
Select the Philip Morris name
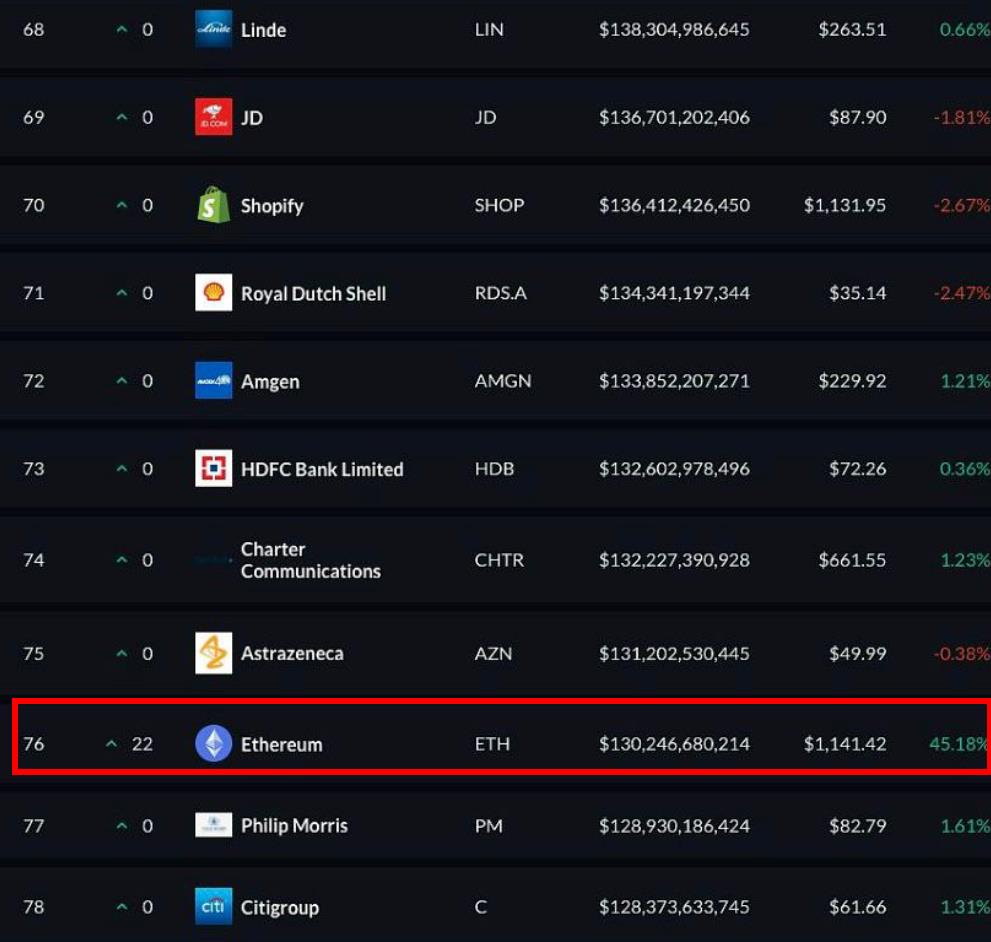[294, 826]
